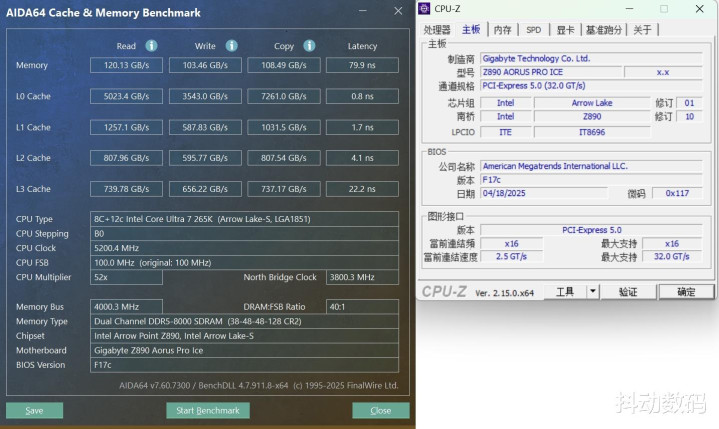Click the DRAM:FSB Ratio value 40:1
719x429 pixels.
point(362,307)
